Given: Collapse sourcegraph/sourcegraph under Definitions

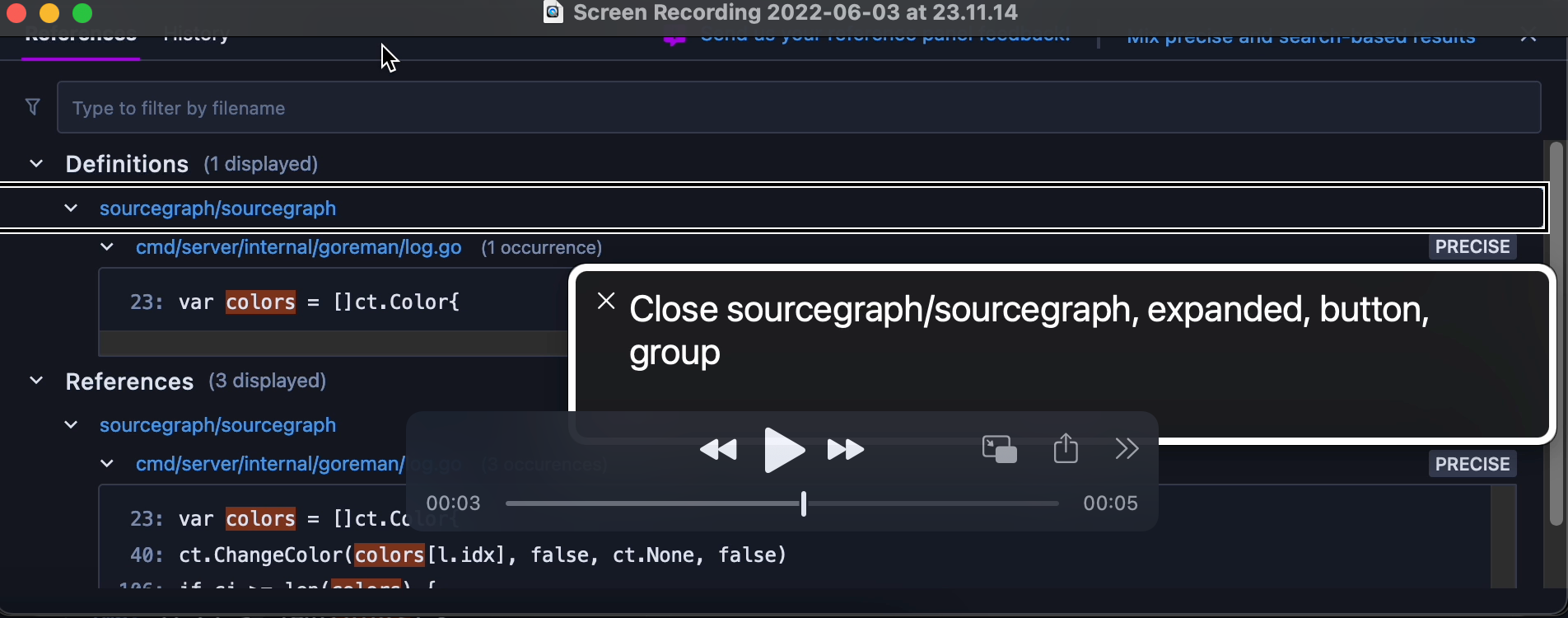Looking at the screenshot, I should 71,208.
